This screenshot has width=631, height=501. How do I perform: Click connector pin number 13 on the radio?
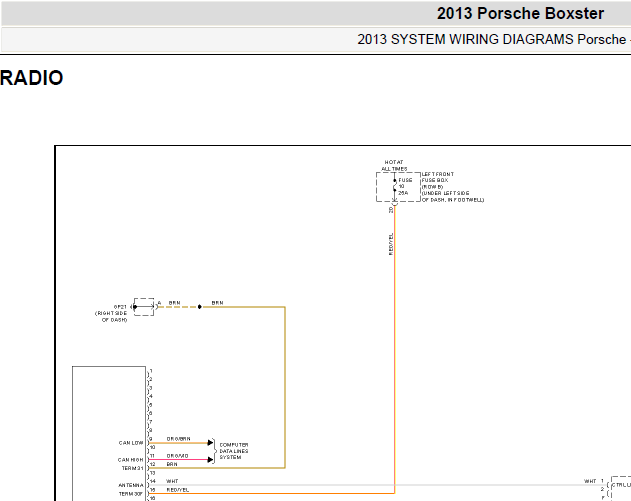pyautogui.click(x=152, y=473)
